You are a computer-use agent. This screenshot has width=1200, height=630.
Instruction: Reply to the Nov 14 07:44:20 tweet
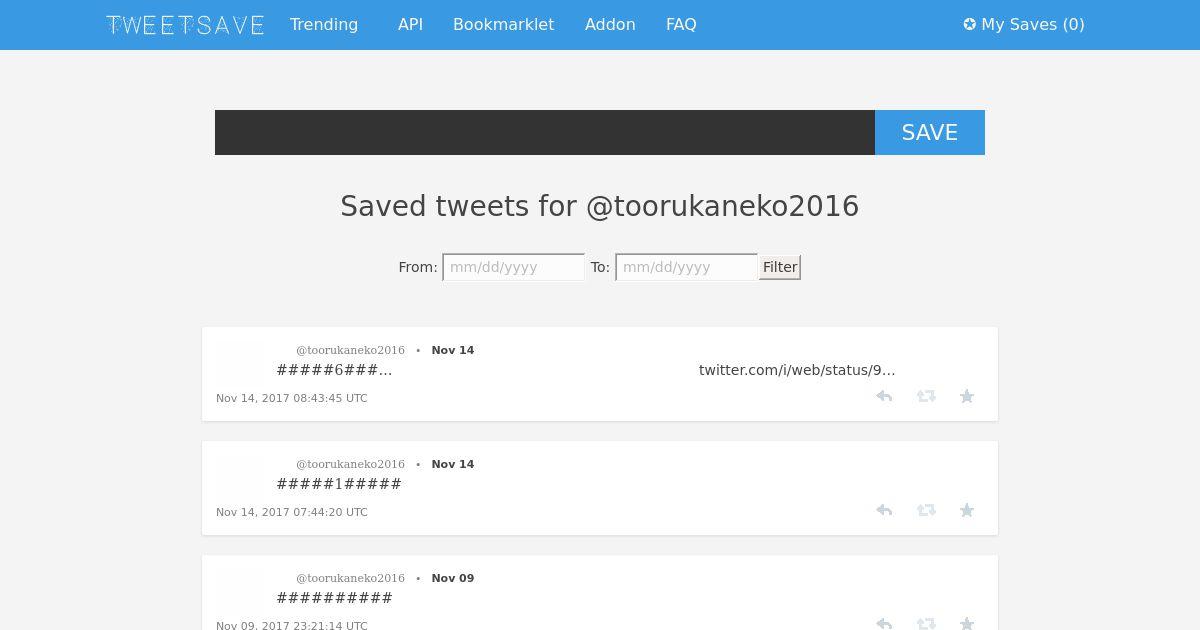884,510
